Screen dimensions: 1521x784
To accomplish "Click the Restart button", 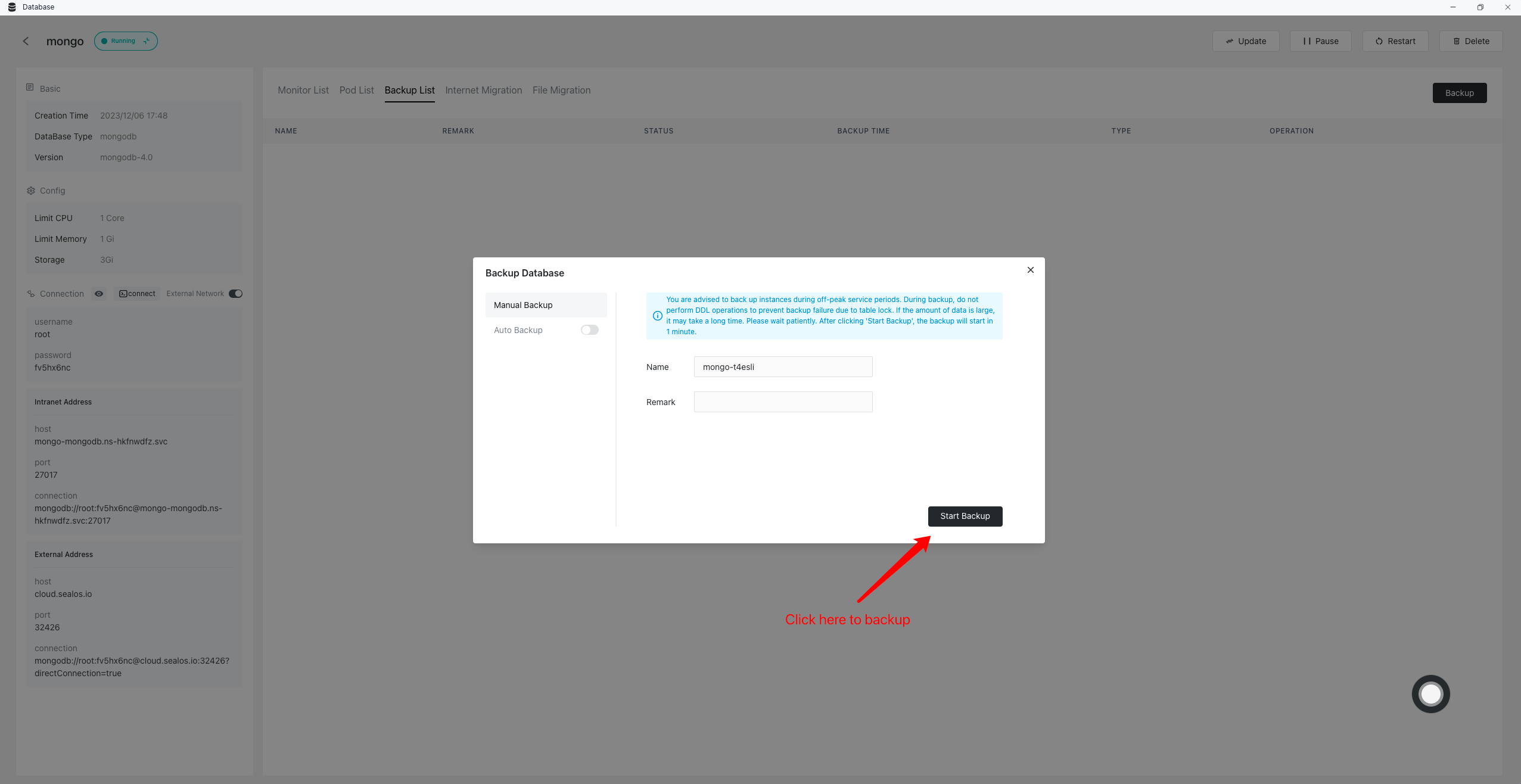I will (x=1395, y=41).
